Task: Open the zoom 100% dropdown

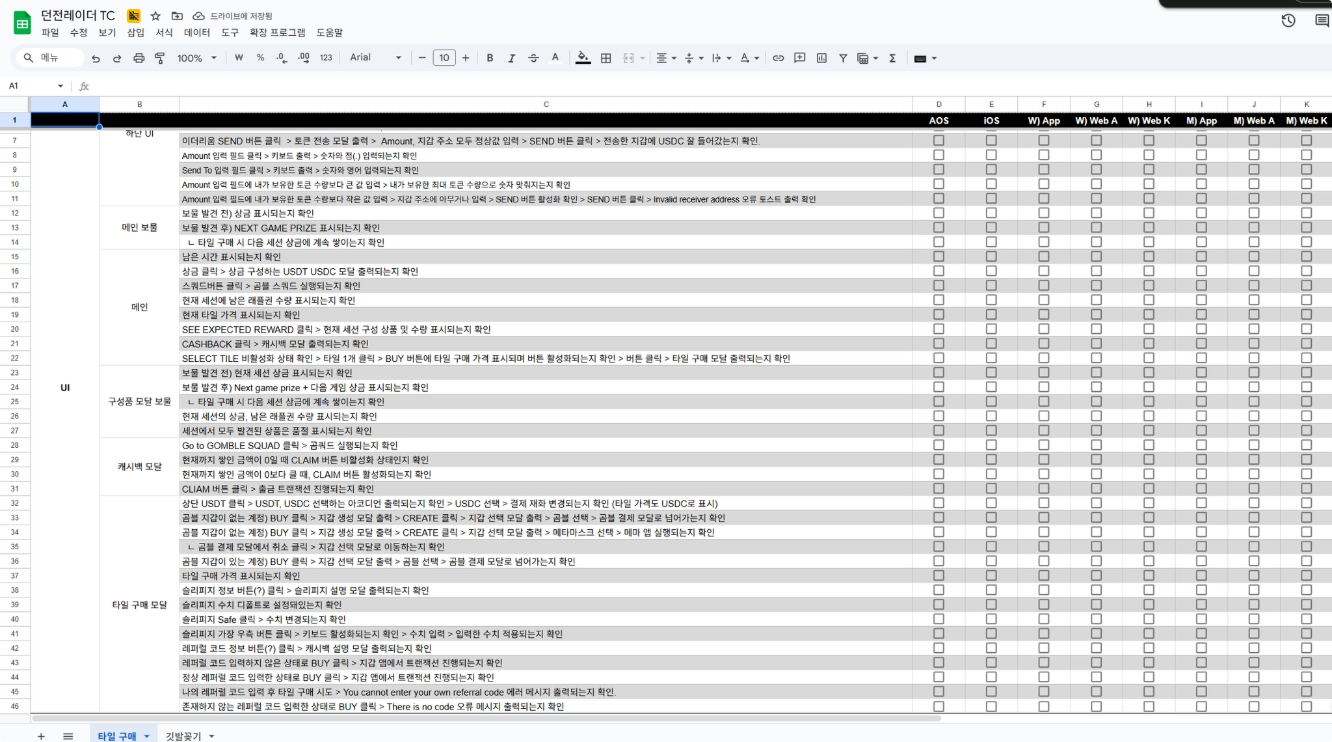Action: pyautogui.click(x=197, y=58)
